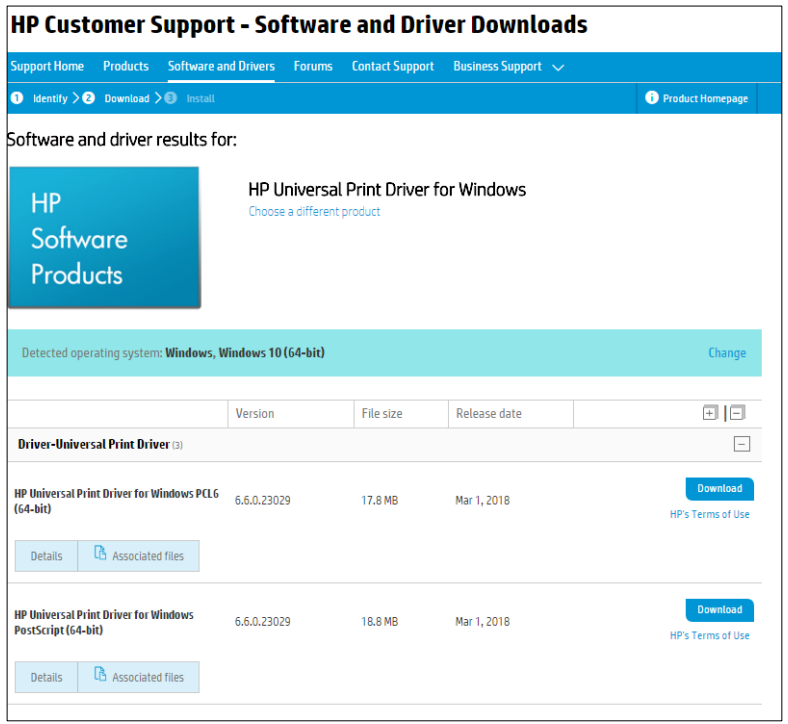Open the Product Homepage link
The height and width of the screenshot is (724, 788).
[x=705, y=98]
